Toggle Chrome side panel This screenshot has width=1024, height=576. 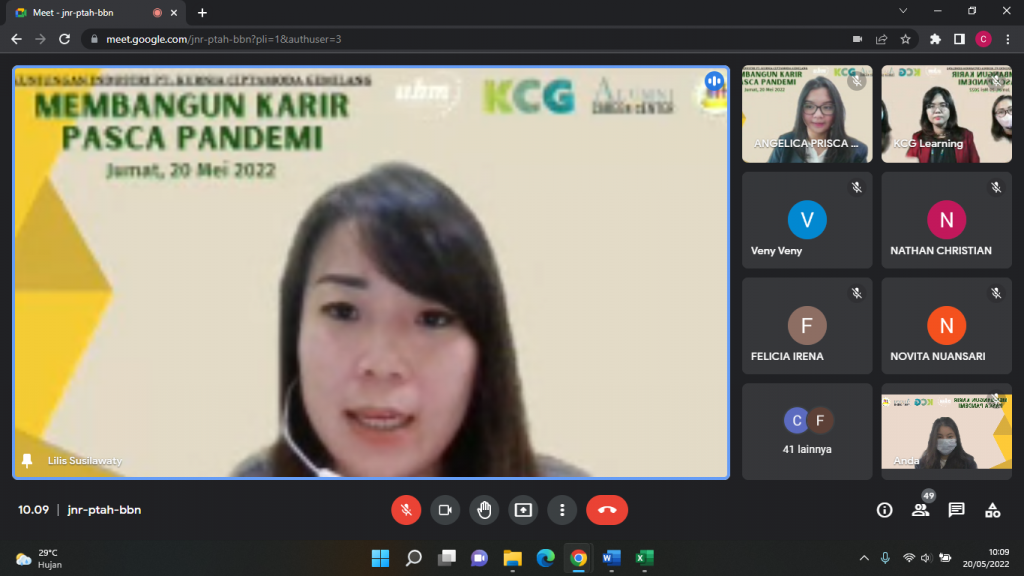pyautogui.click(x=959, y=39)
